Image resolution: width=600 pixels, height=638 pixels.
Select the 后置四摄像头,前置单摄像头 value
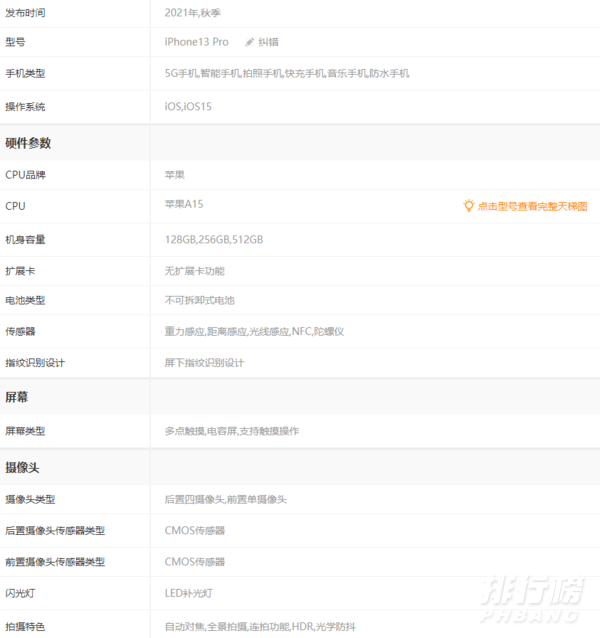(226, 500)
